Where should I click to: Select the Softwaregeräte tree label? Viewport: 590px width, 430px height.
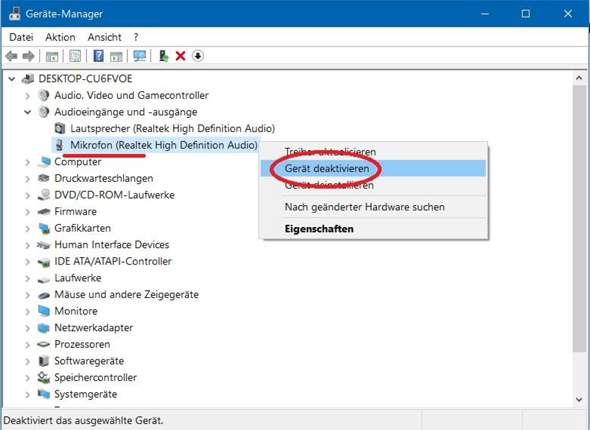tap(89, 361)
